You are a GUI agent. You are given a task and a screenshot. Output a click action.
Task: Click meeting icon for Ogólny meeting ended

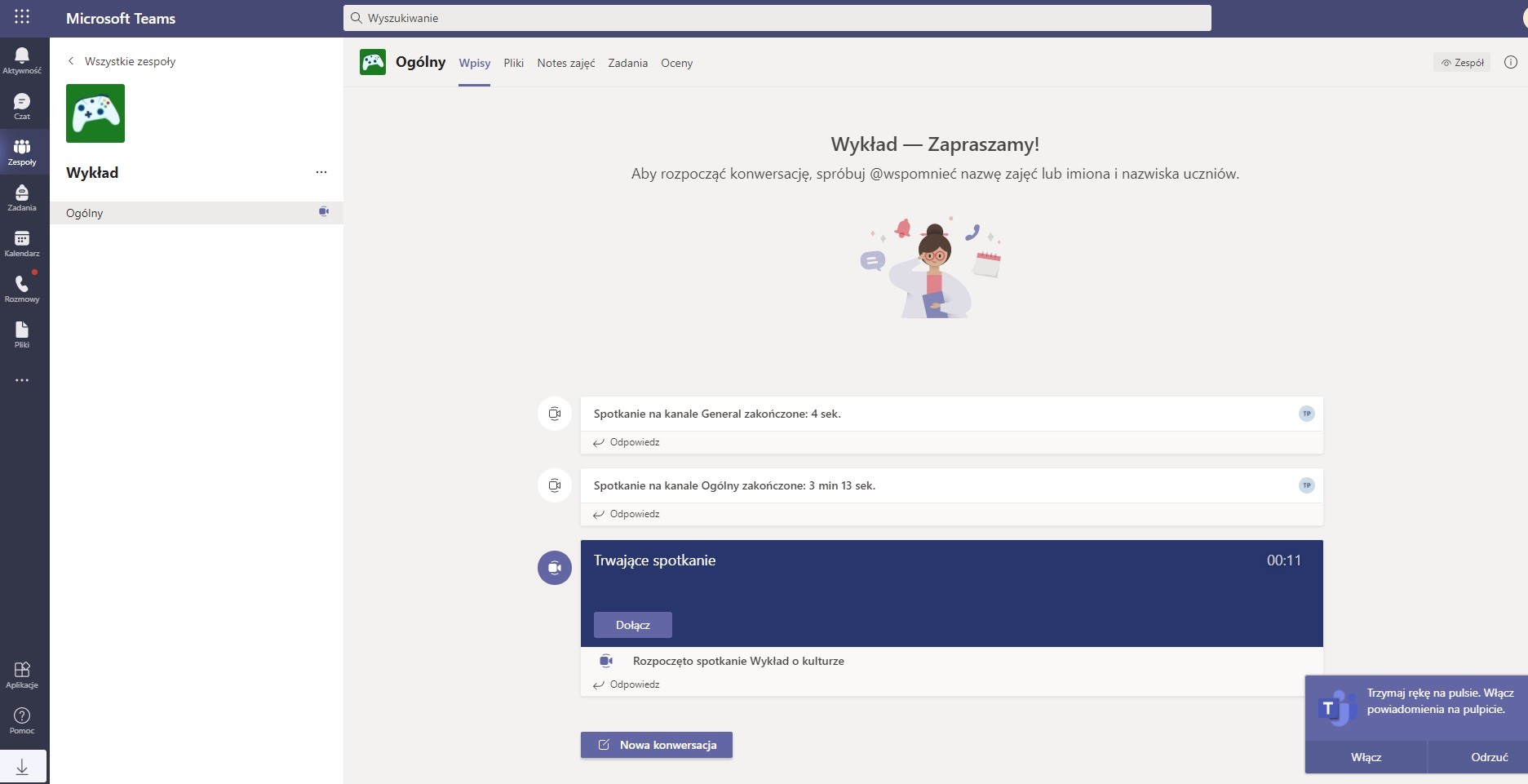click(x=555, y=485)
